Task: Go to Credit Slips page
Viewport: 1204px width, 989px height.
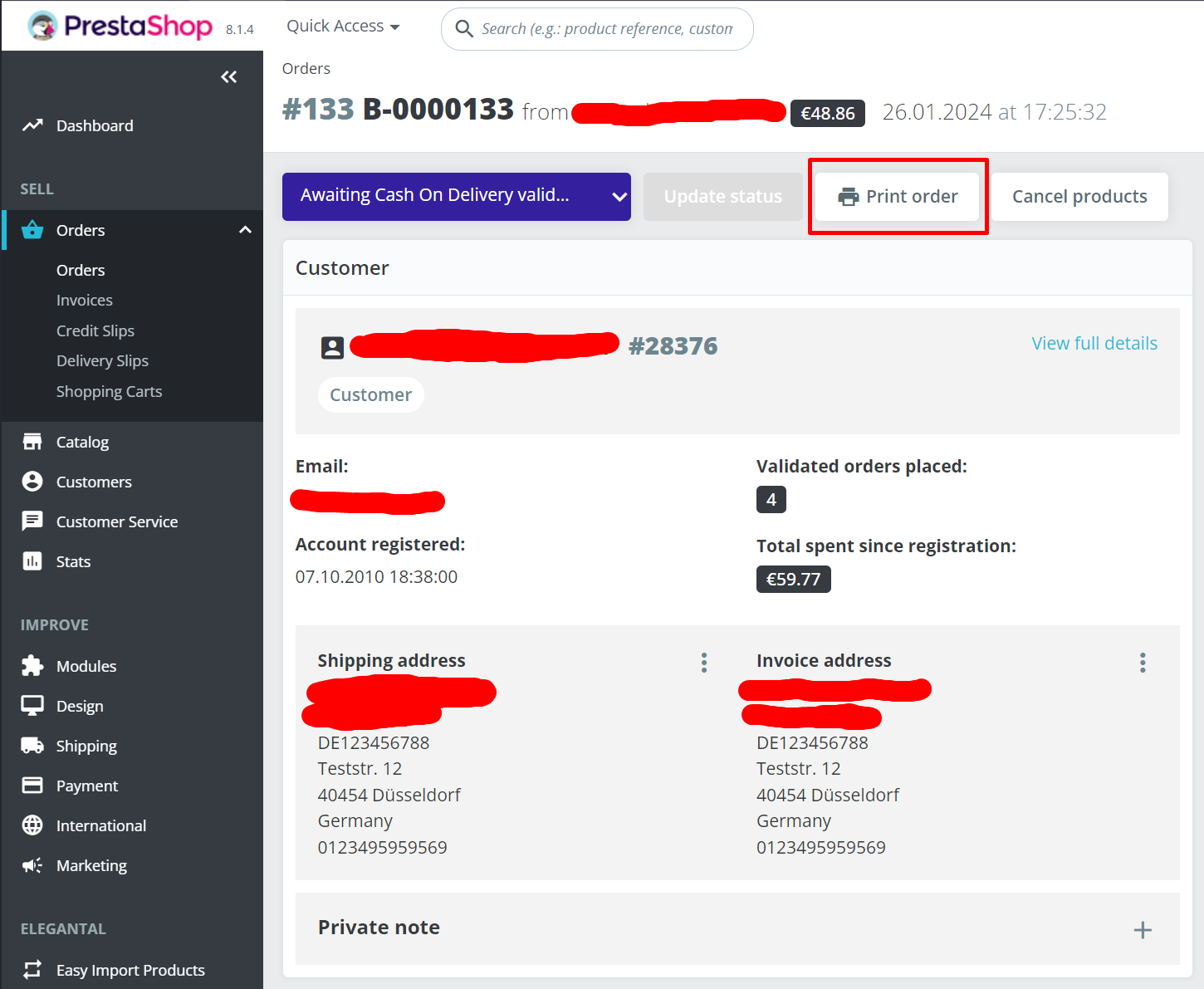Action: tap(95, 330)
